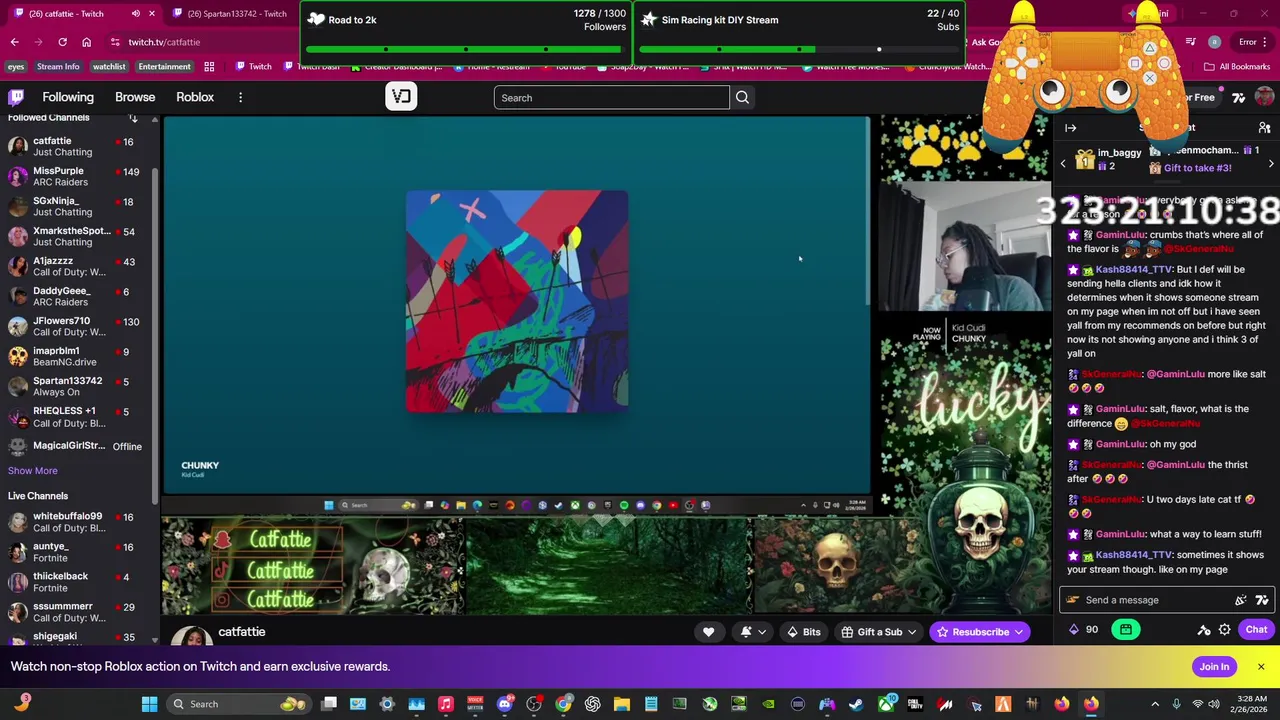Open the imaprblm1 BeamNG.drive channel
This screenshot has width=1280, height=720.
point(78,356)
